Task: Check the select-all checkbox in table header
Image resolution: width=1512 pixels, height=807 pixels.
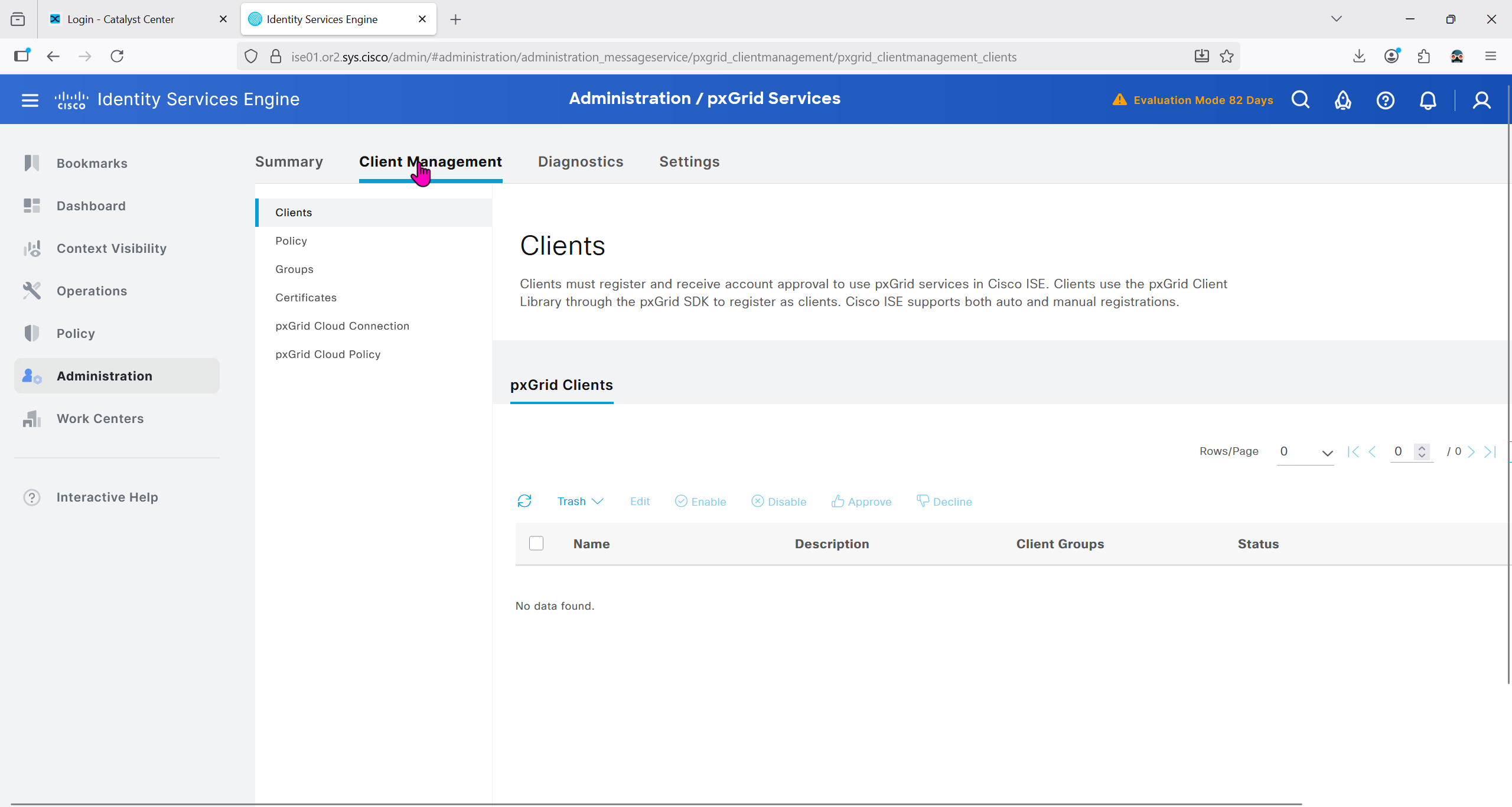Action: pos(536,543)
